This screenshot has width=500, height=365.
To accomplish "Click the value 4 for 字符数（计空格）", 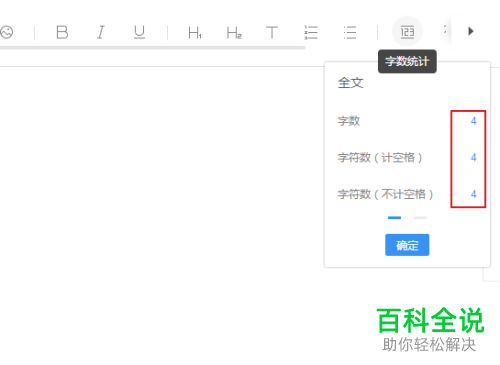I will [473, 157].
